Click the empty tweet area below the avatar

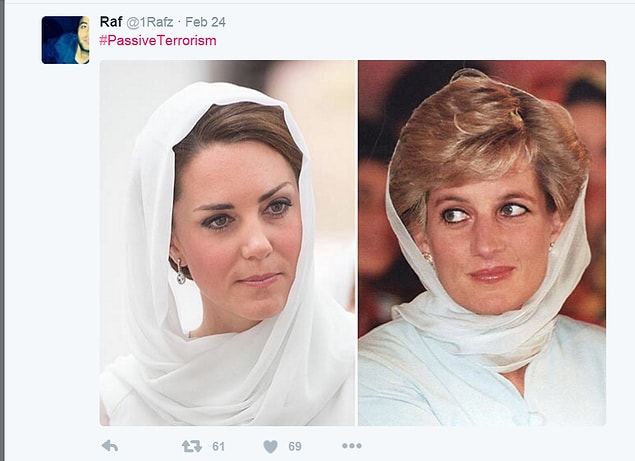click(65, 243)
